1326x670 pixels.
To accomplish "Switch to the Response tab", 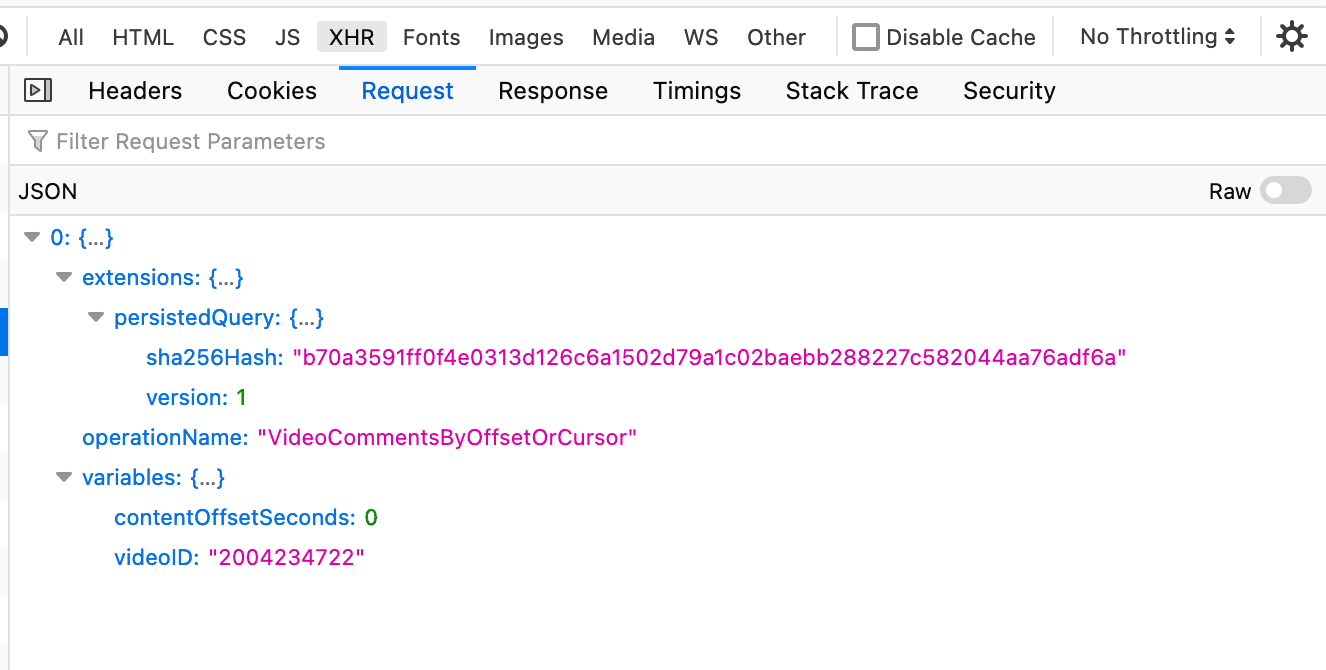I will click(553, 90).
